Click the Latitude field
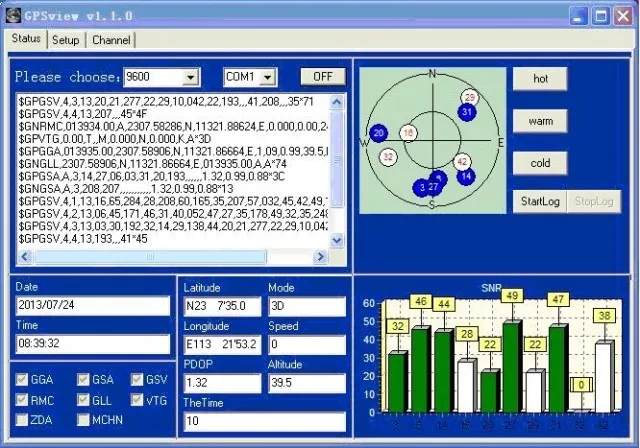640x448 pixels. pos(222,306)
